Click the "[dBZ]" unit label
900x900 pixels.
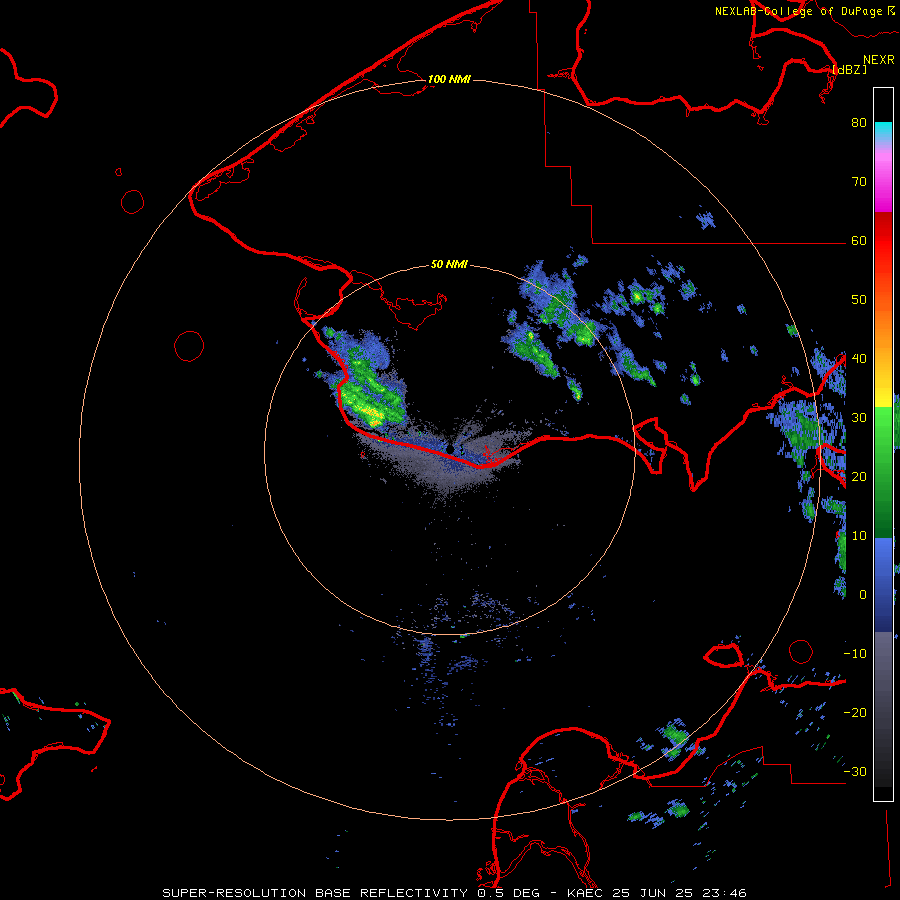pos(849,69)
